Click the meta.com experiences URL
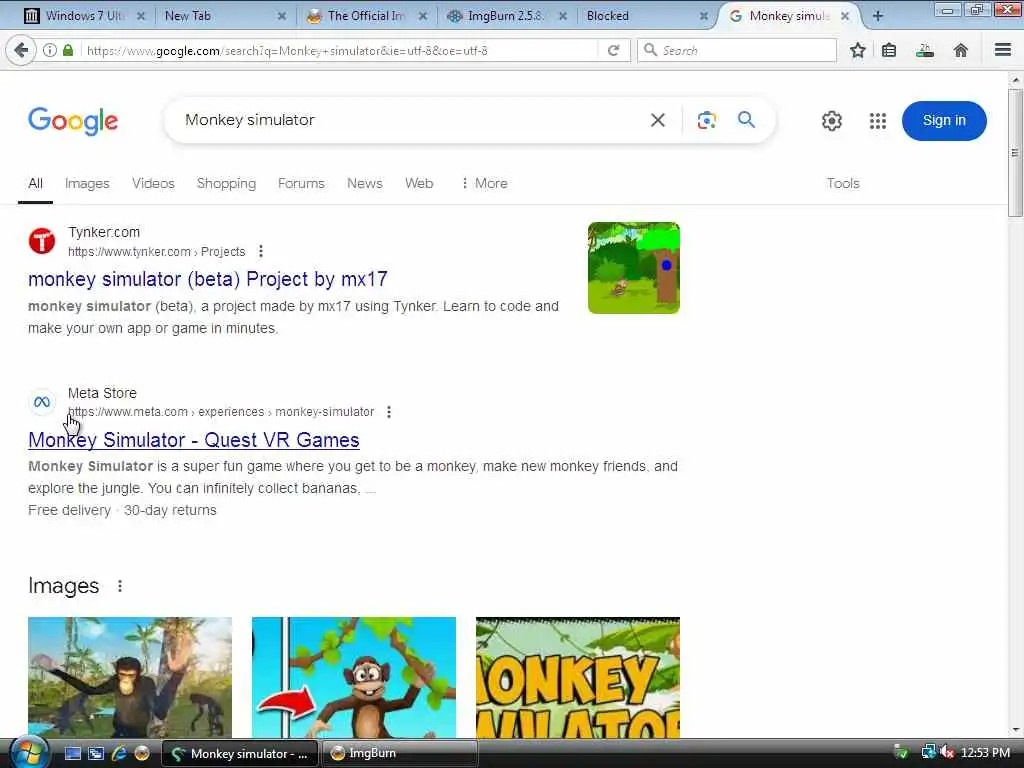This screenshot has height=768, width=1024. pos(221,412)
